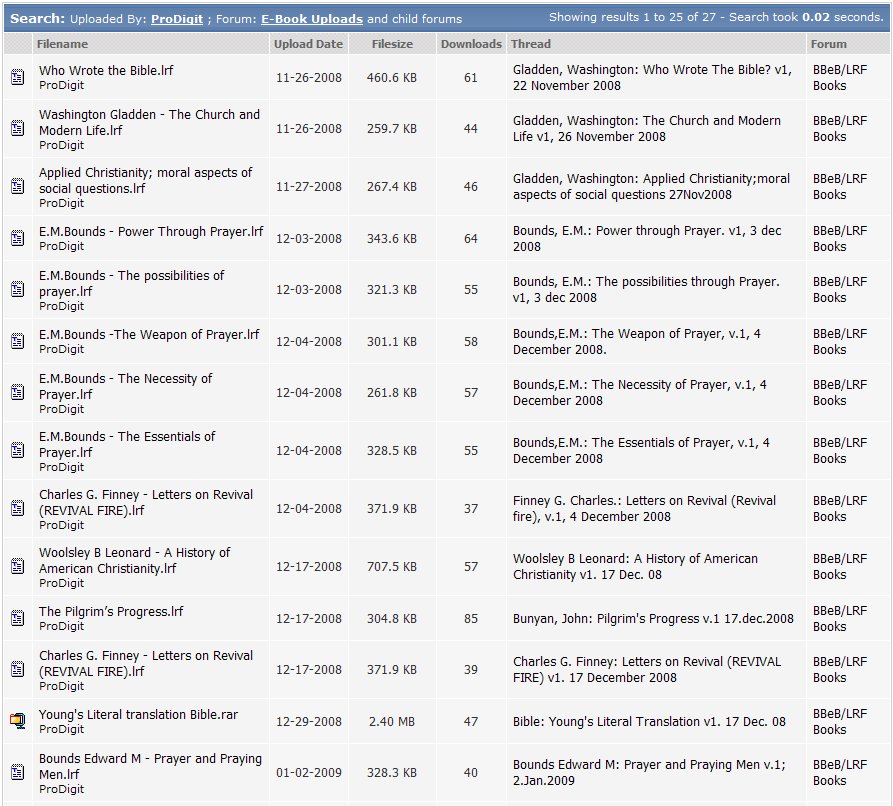The width and height of the screenshot is (893, 806).
Task: Download Woolsley B Leonard - A History file
Action: 134,560
